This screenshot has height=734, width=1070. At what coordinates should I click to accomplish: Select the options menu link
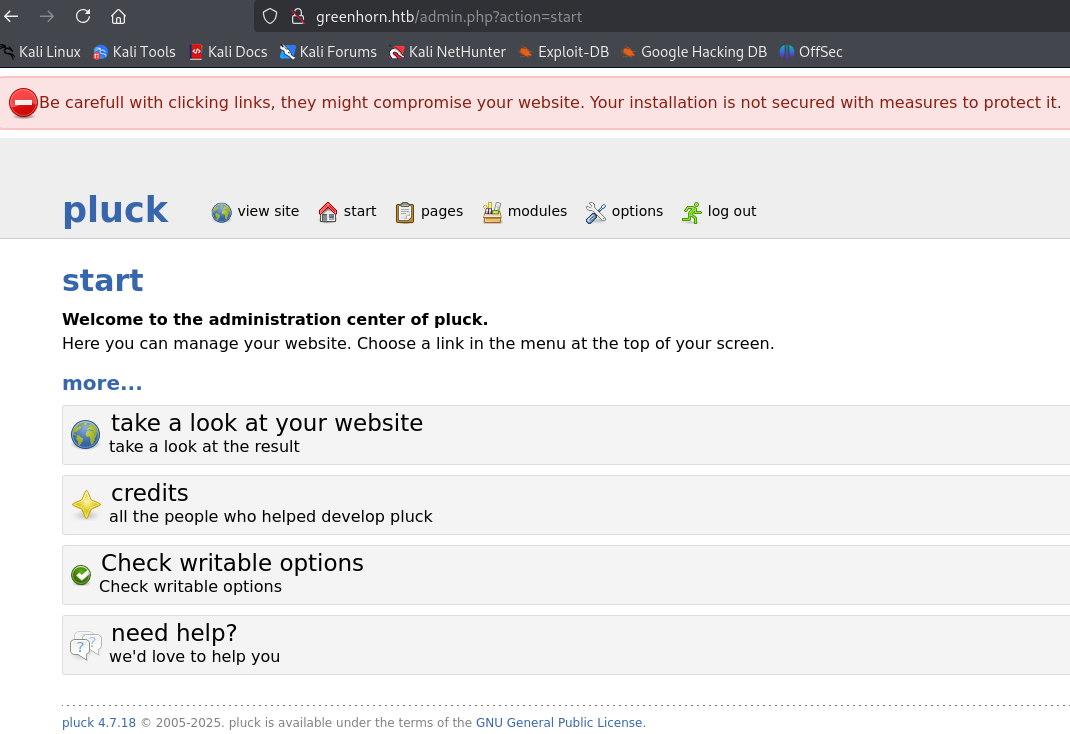[x=637, y=211]
